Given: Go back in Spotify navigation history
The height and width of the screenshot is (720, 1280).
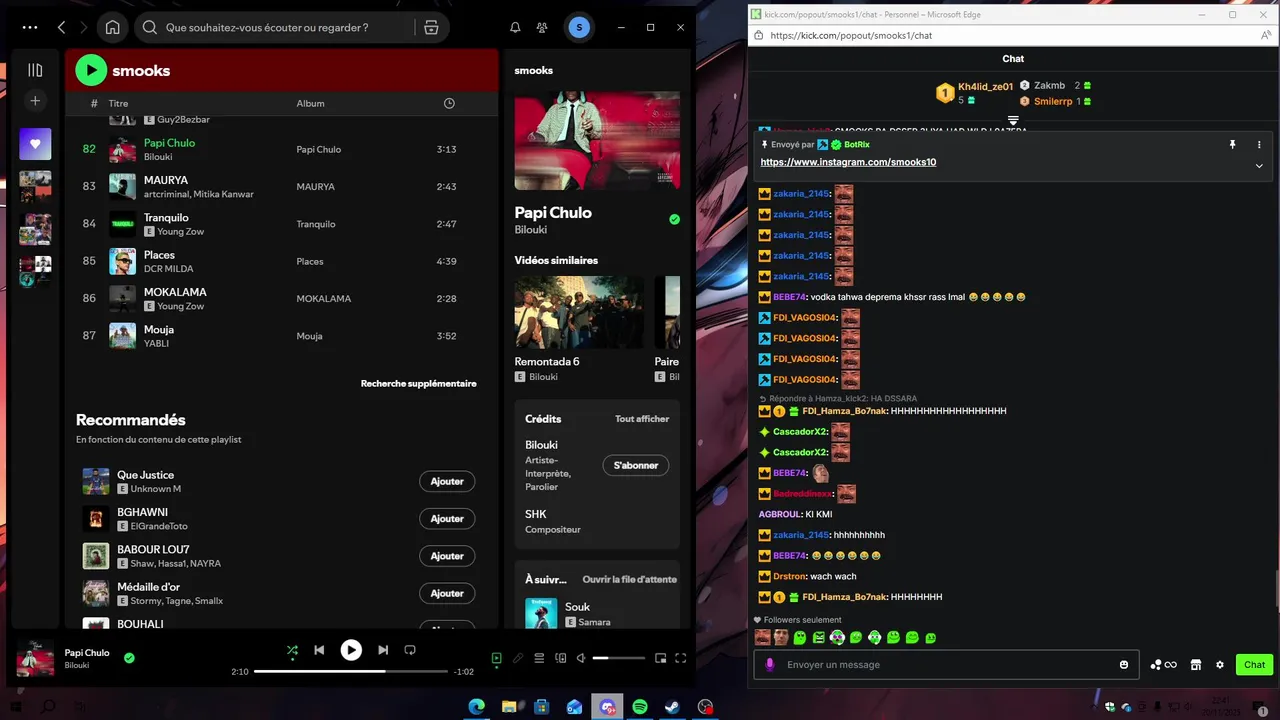Looking at the screenshot, I should click(x=61, y=28).
